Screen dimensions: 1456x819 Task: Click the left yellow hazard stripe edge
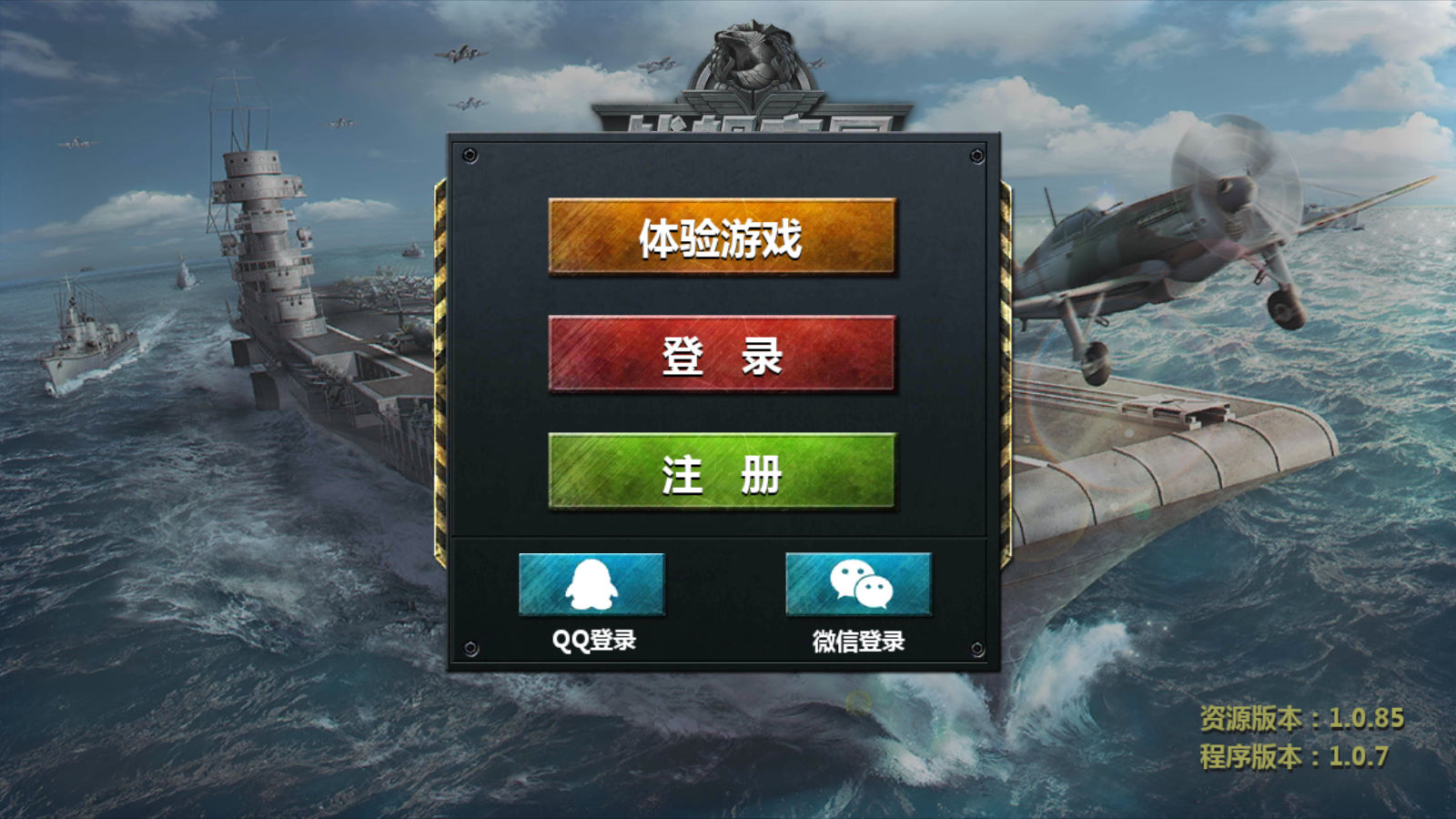point(440,373)
